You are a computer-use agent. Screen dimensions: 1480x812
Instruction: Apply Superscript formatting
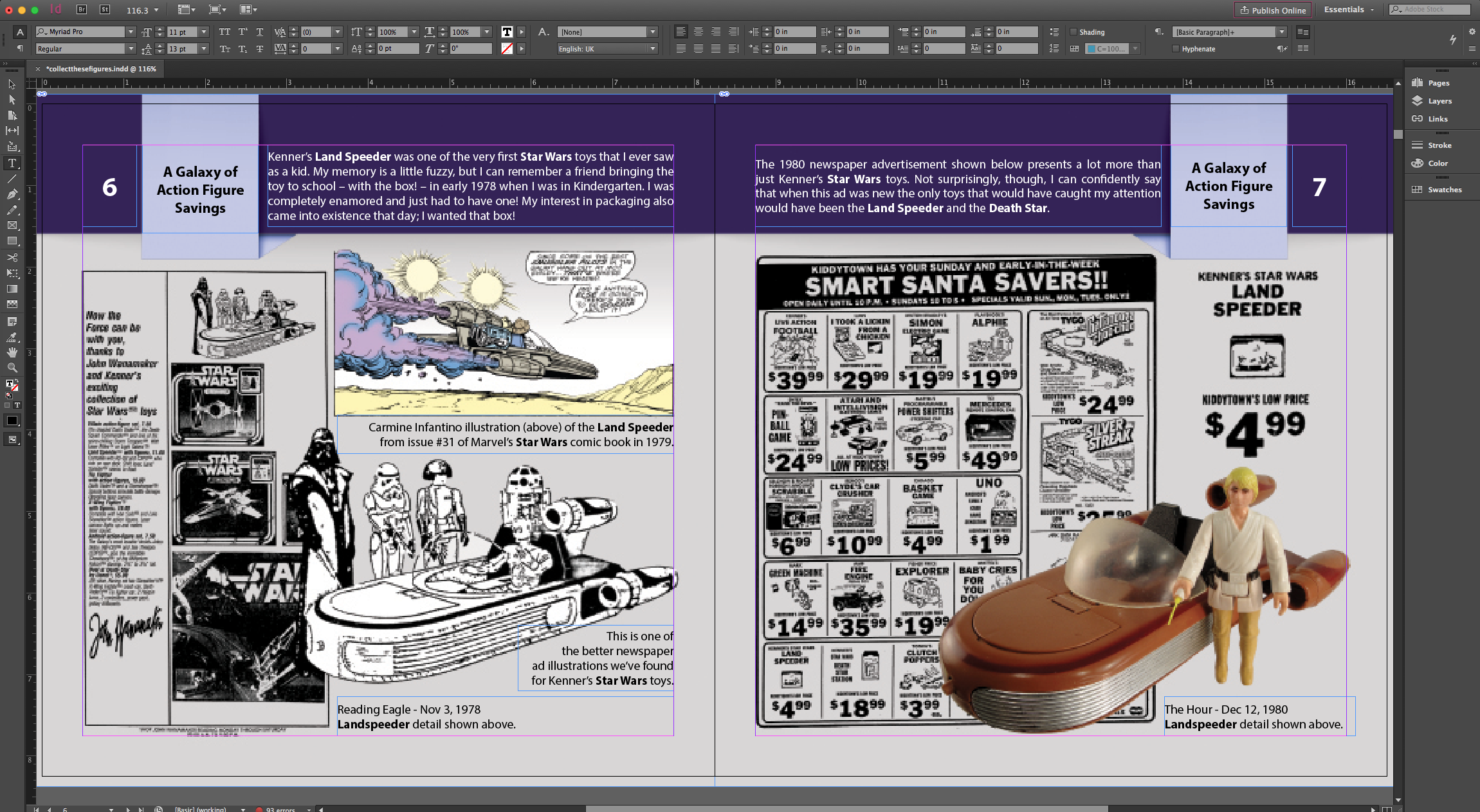pos(242,32)
